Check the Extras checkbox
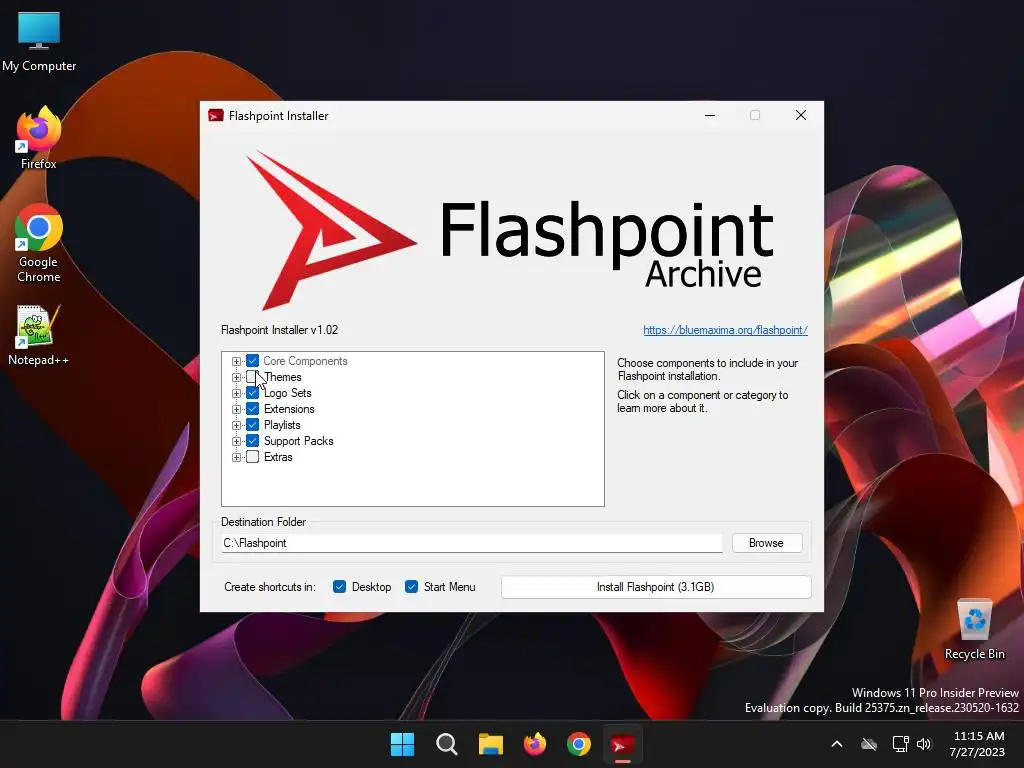Image resolution: width=1024 pixels, height=768 pixels. click(x=253, y=457)
